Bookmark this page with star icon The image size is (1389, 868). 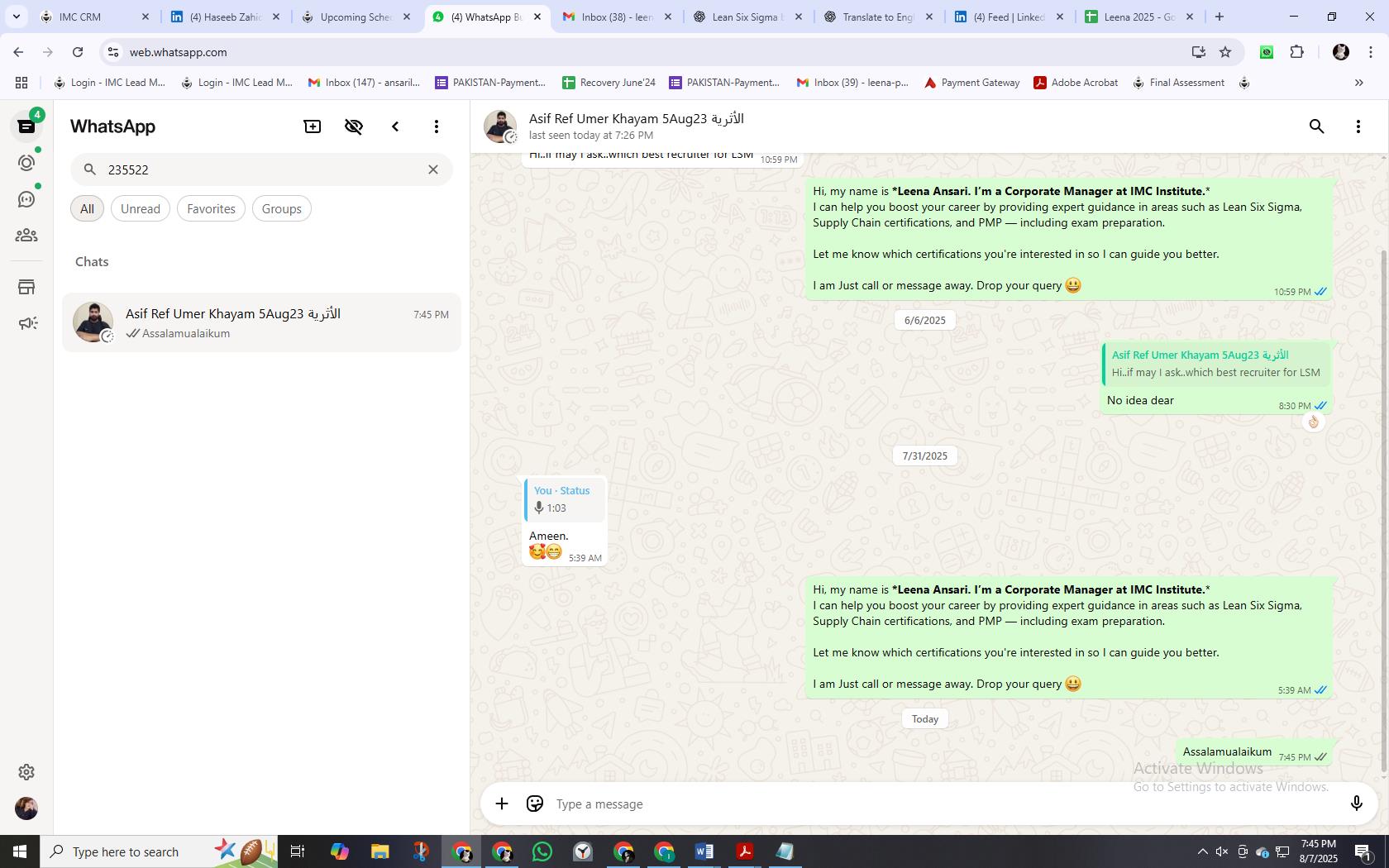(1225, 52)
